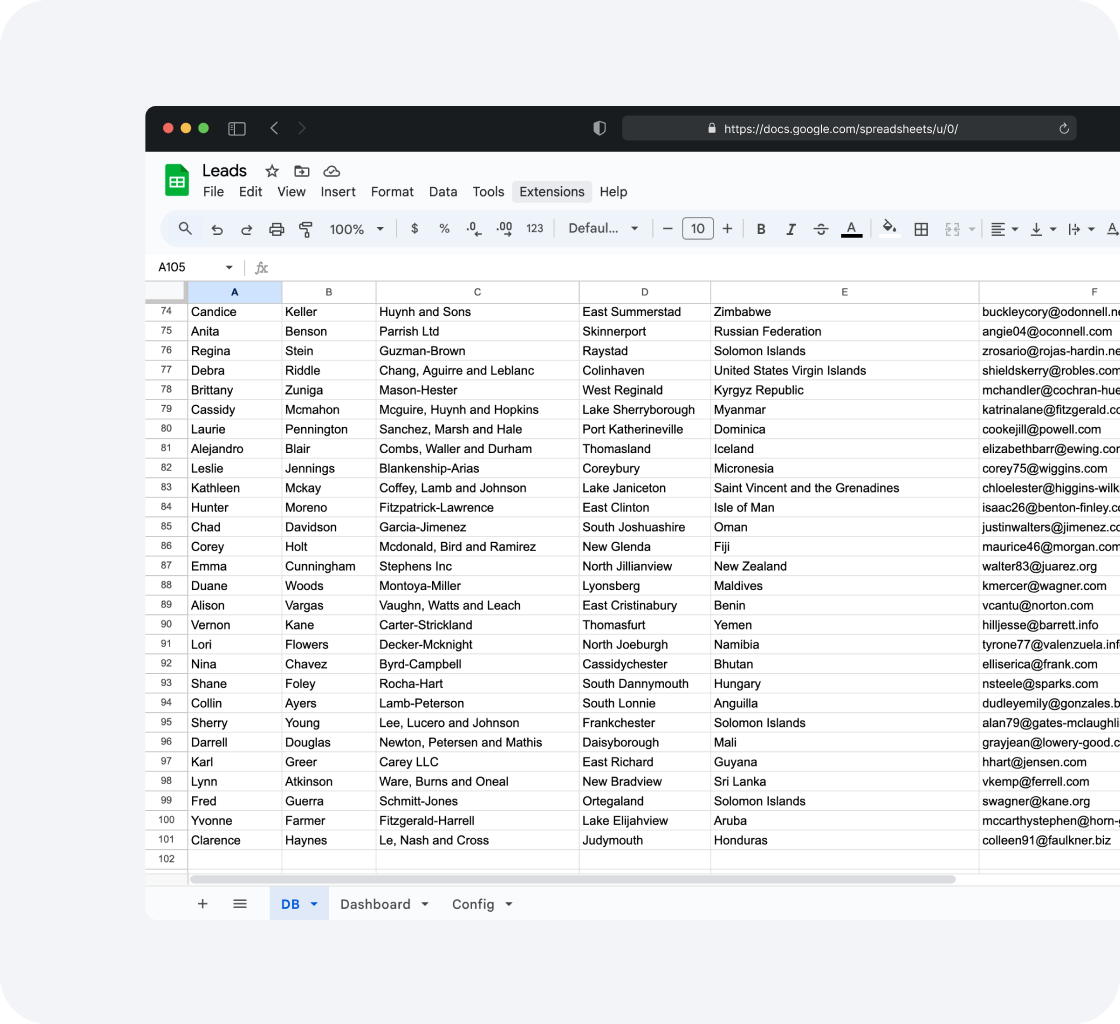Decrease decimal places
1120x1024 pixels.
point(473,228)
